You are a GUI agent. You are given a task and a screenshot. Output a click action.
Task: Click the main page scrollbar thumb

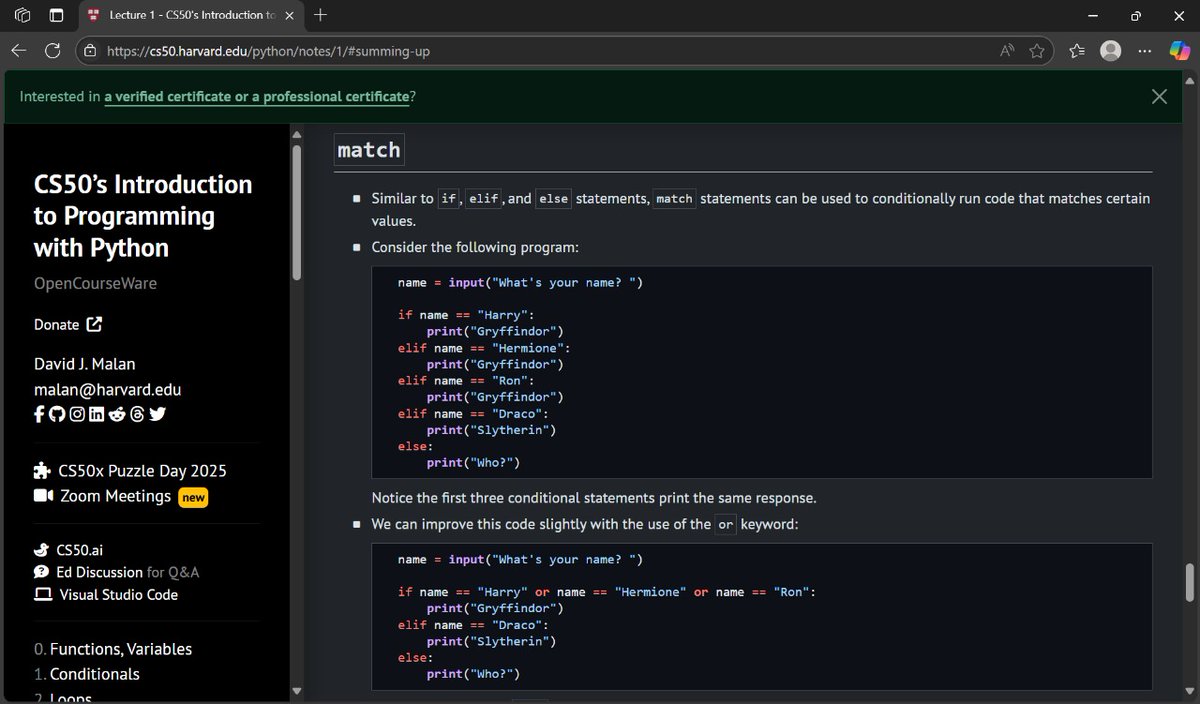pos(1190,583)
